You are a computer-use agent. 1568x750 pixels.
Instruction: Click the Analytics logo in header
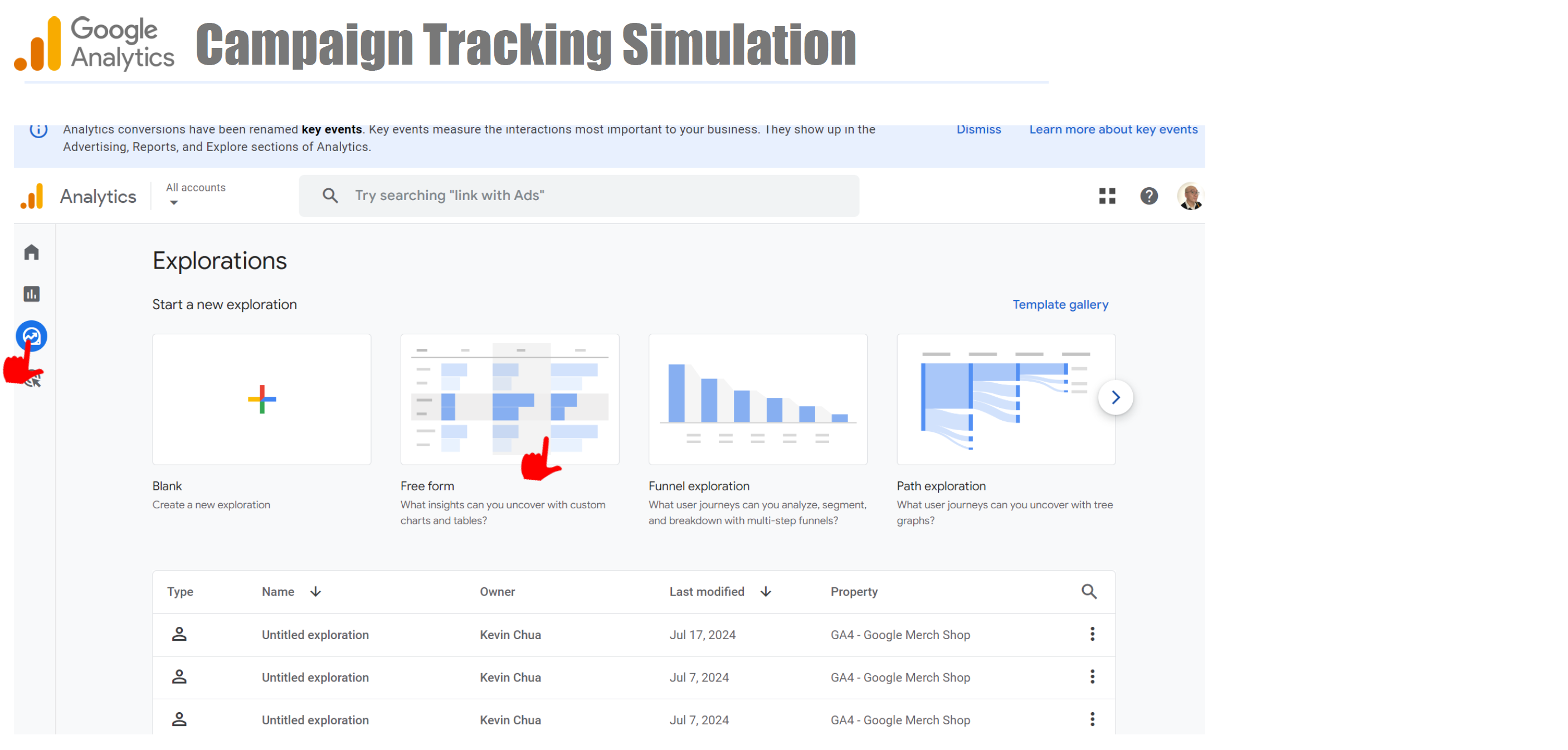pyautogui.click(x=32, y=196)
